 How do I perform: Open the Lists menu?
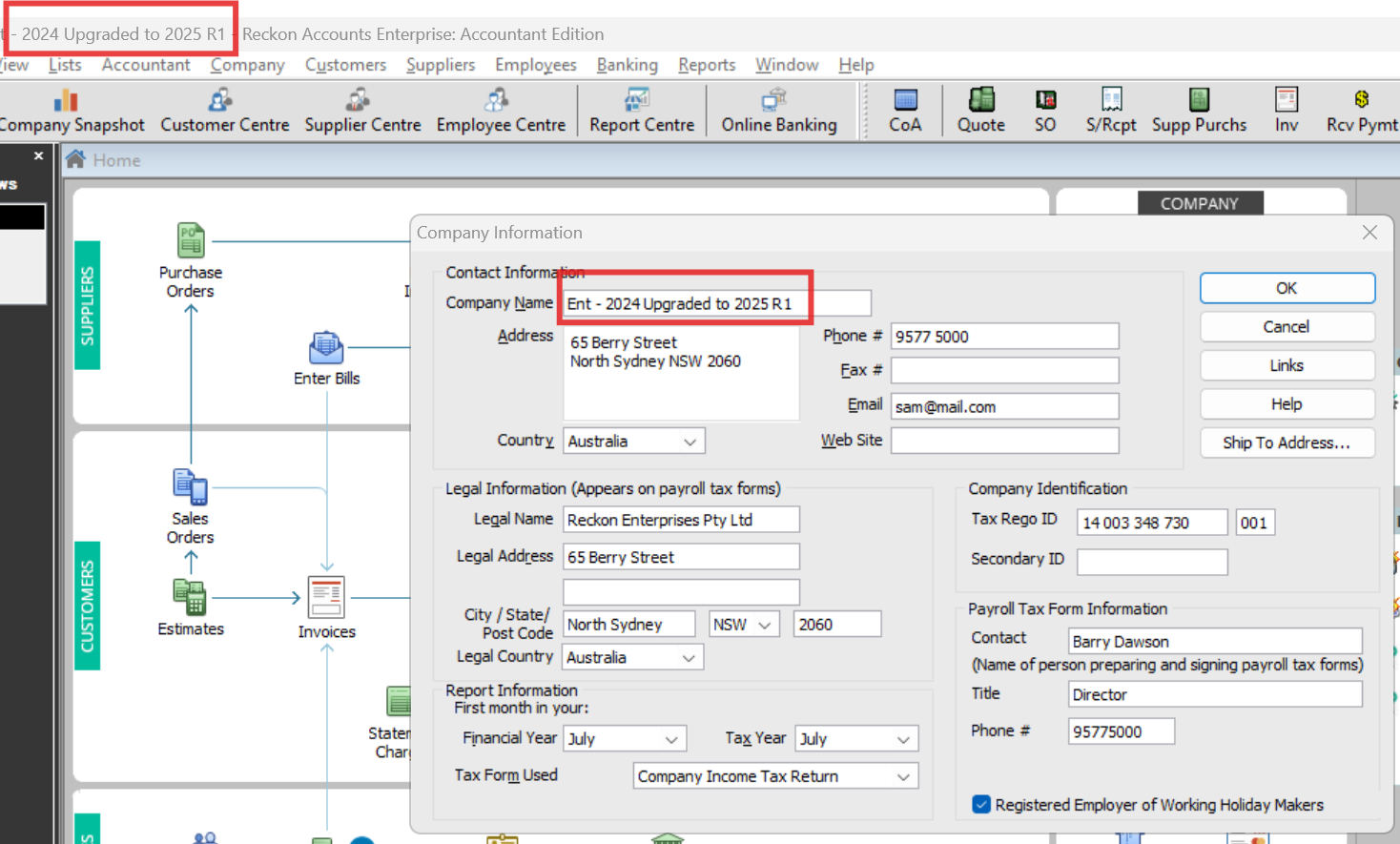(x=65, y=65)
